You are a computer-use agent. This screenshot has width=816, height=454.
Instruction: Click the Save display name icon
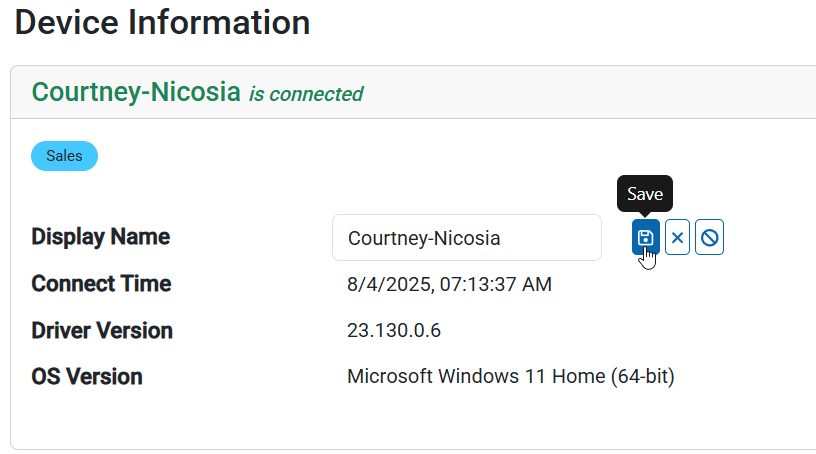pyautogui.click(x=646, y=238)
